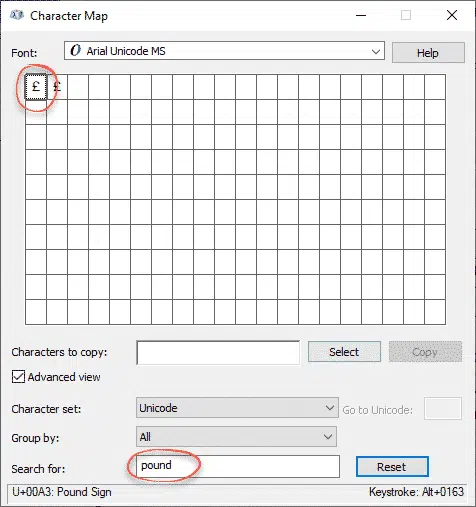The width and height of the screenshot is (476, 507).
Task: Click the Go to Unicode input box
Action: pyautogui.click(x=443, y=408)
